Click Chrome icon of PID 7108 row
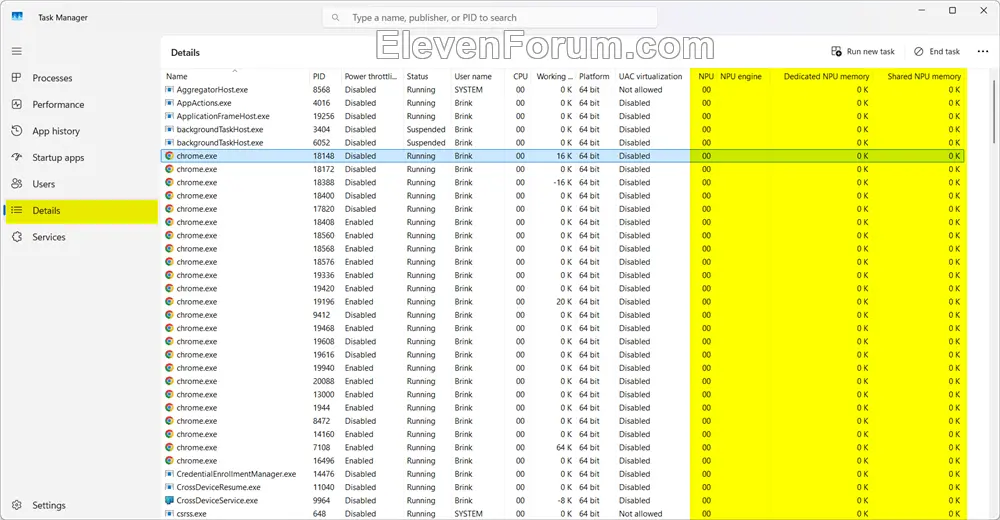Image resolution: width=1000 pixels, height=520 pixels. pos(169,447)
